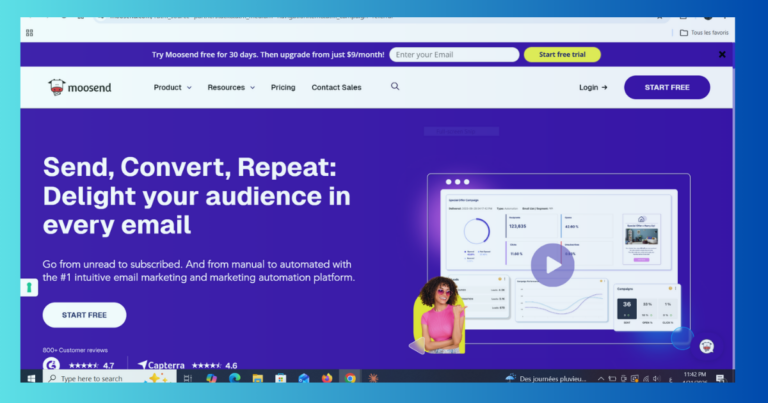Switch to Chrome on the taskbar

click(350, 378)
